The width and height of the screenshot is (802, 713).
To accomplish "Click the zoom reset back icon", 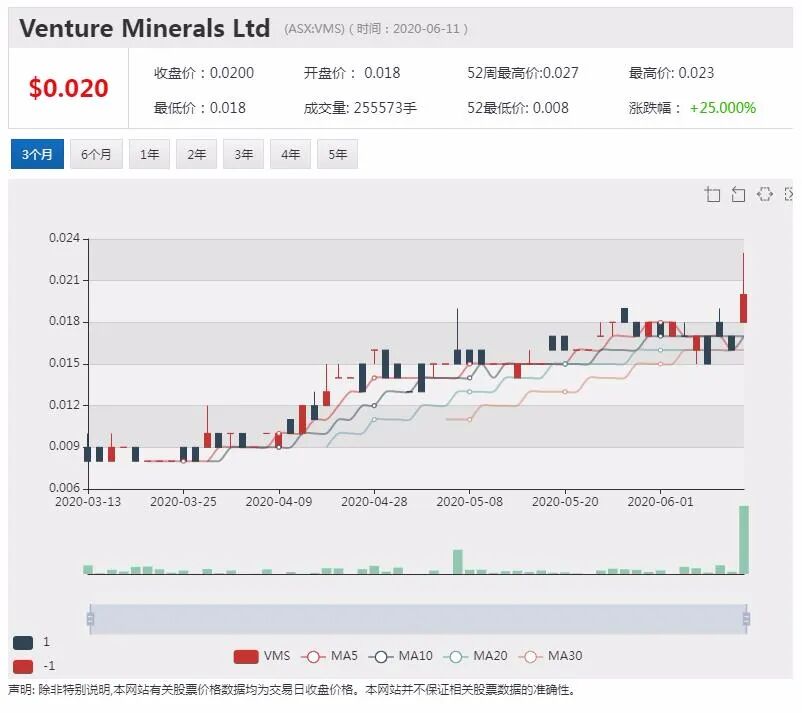I will click(738, 194).
